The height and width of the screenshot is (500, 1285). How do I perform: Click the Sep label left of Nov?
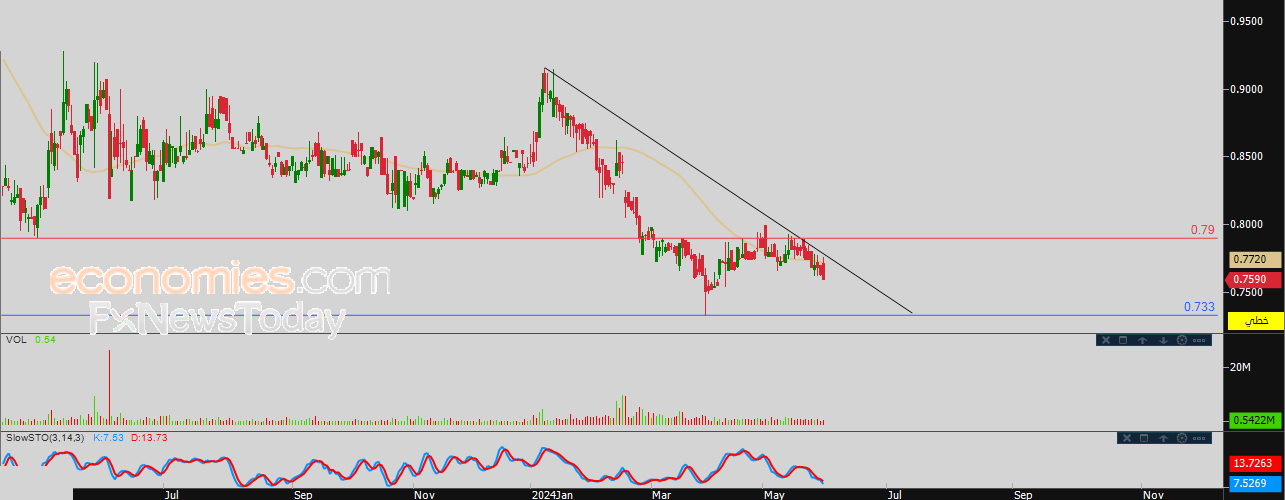click(x=303, y=494)
